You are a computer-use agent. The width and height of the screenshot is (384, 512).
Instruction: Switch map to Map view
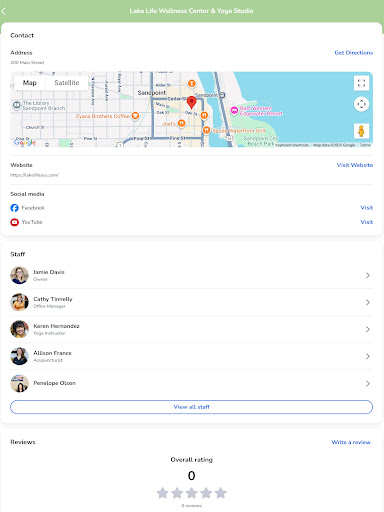point(30,83)
